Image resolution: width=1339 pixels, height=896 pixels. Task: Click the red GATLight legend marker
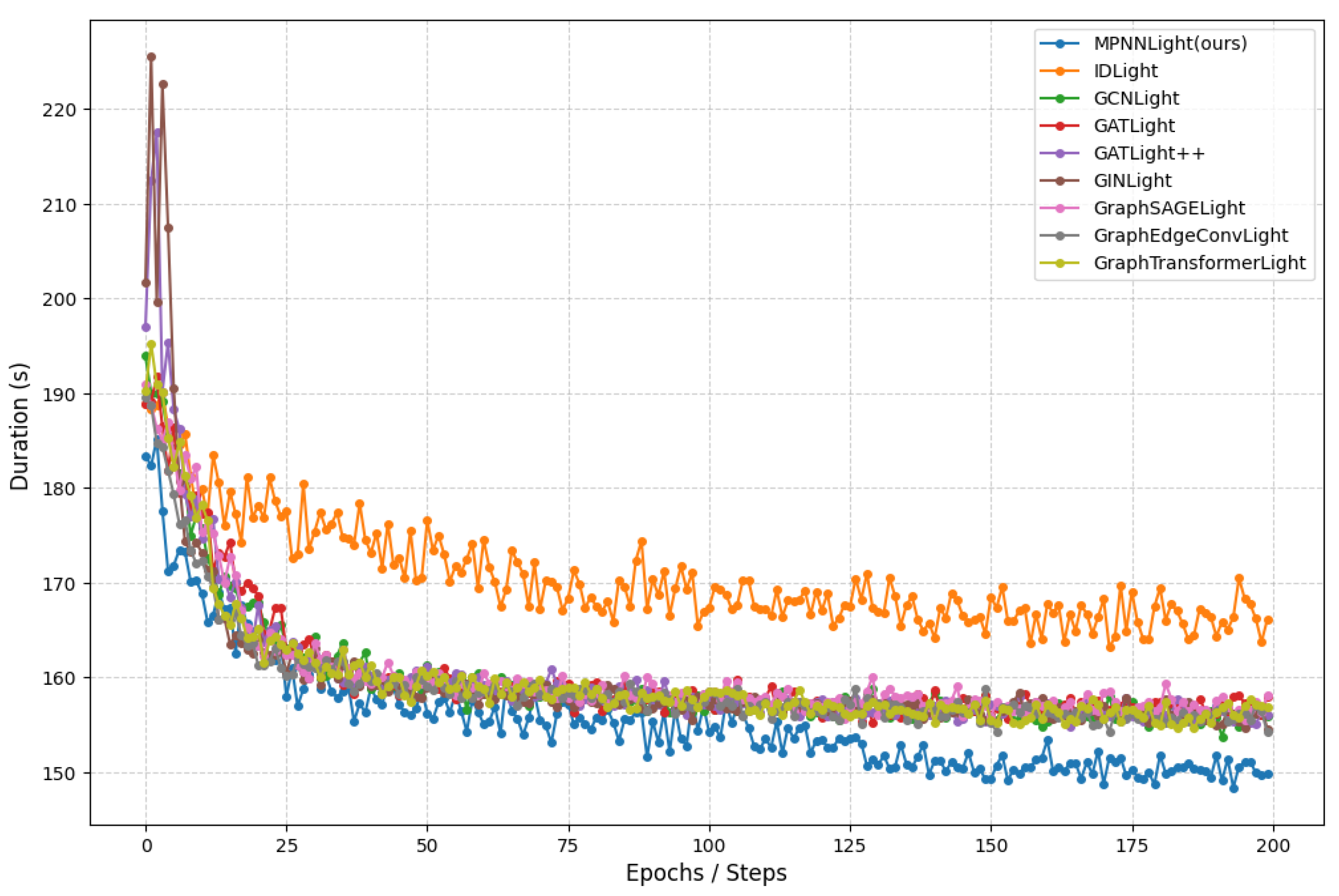click(1060, 126)
